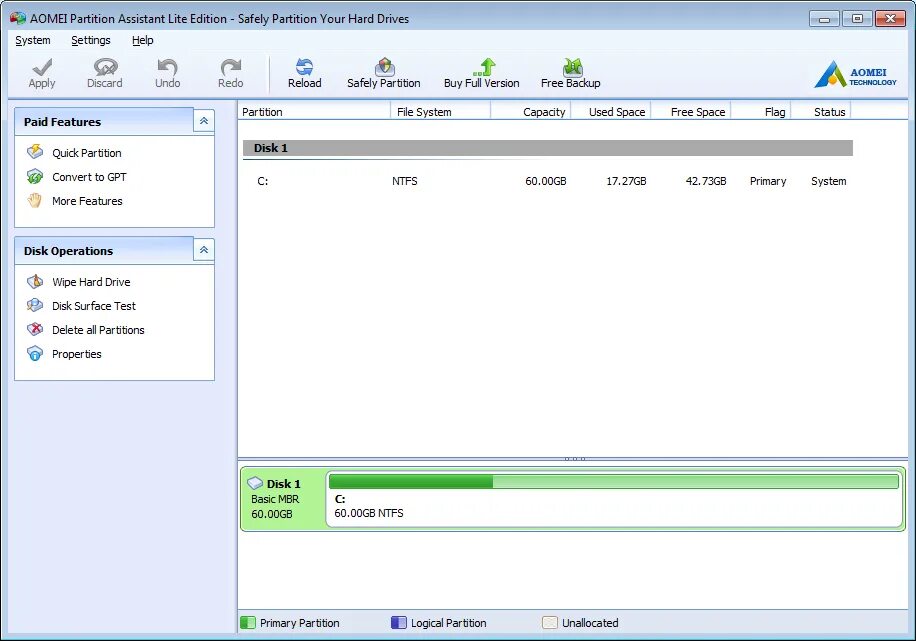Sort by the Capacity column header
This screenshot has width=916, height=641.
[x=531, y=112]
